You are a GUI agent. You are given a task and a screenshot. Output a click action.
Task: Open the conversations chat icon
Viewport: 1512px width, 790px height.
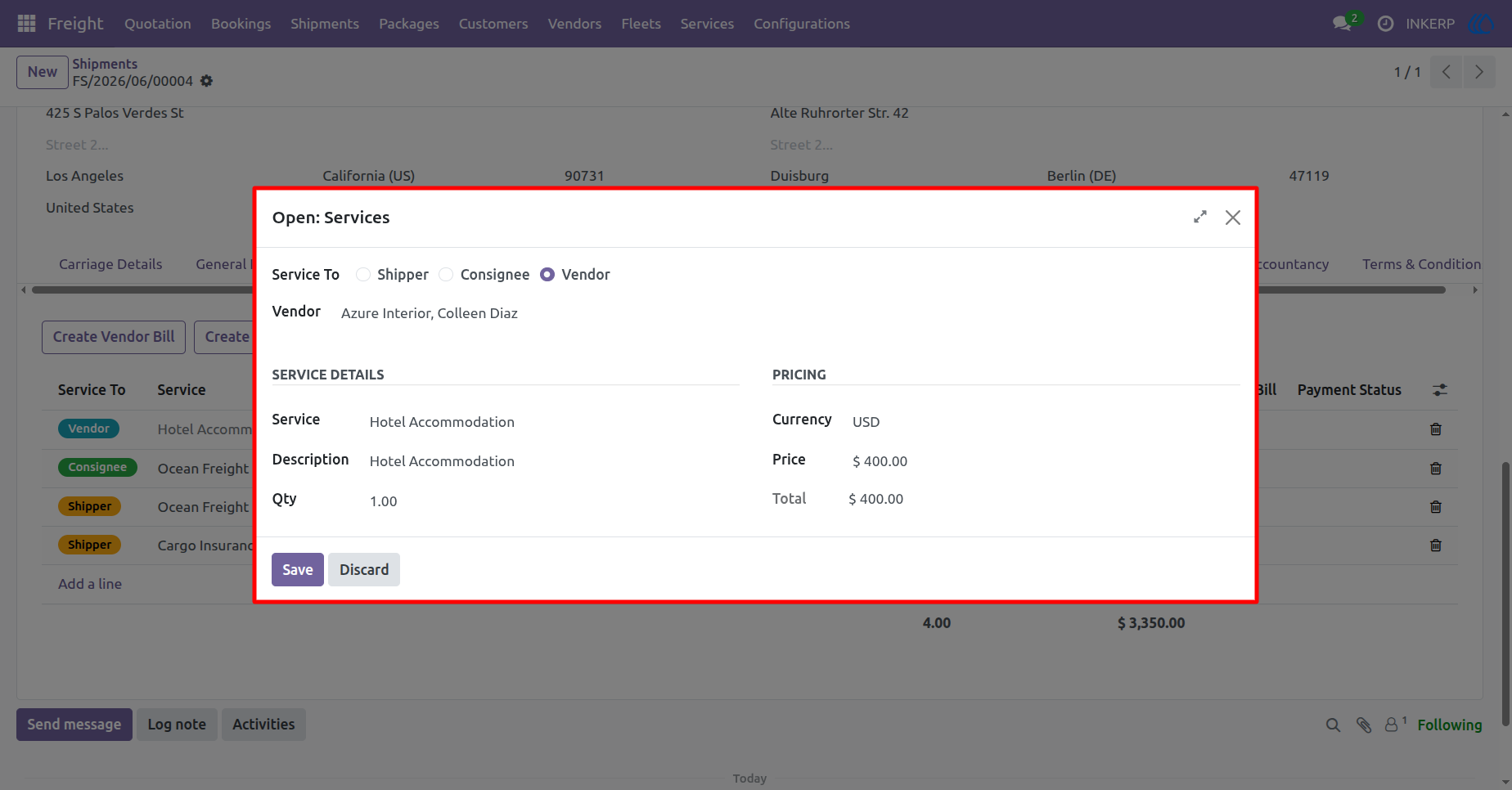[1342, 24]
